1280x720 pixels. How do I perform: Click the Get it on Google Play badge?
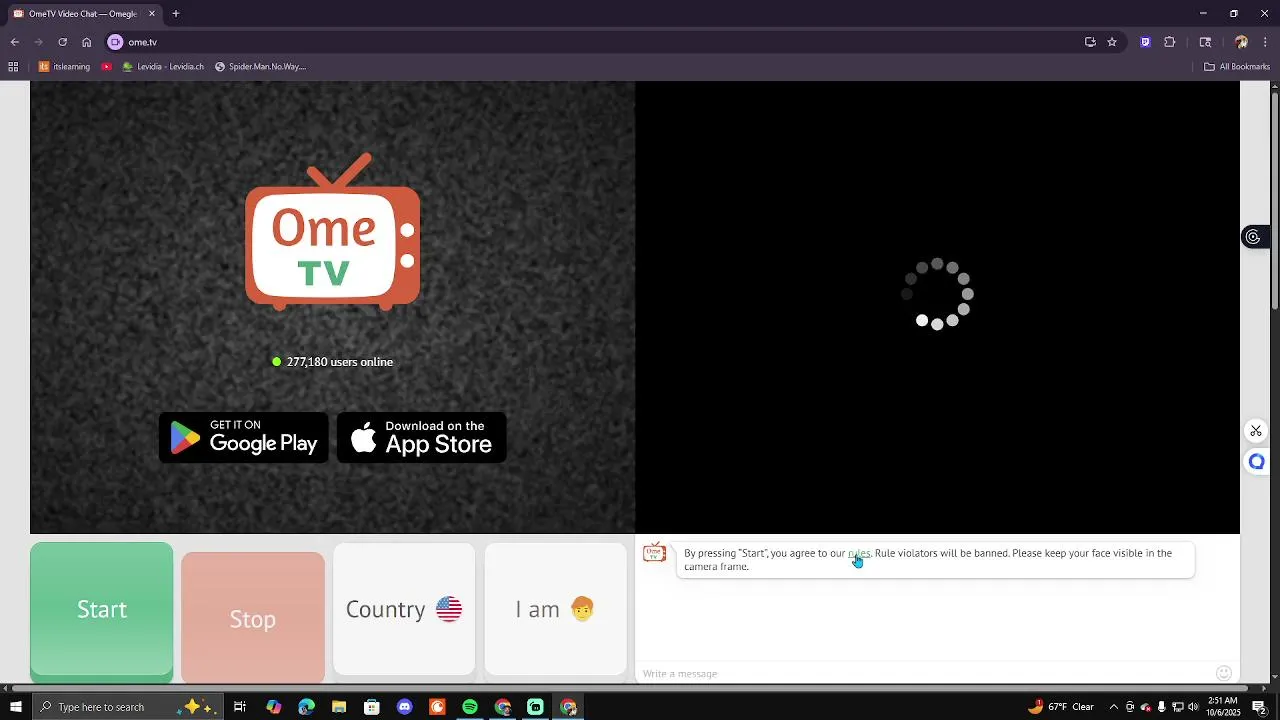(244, 438)
